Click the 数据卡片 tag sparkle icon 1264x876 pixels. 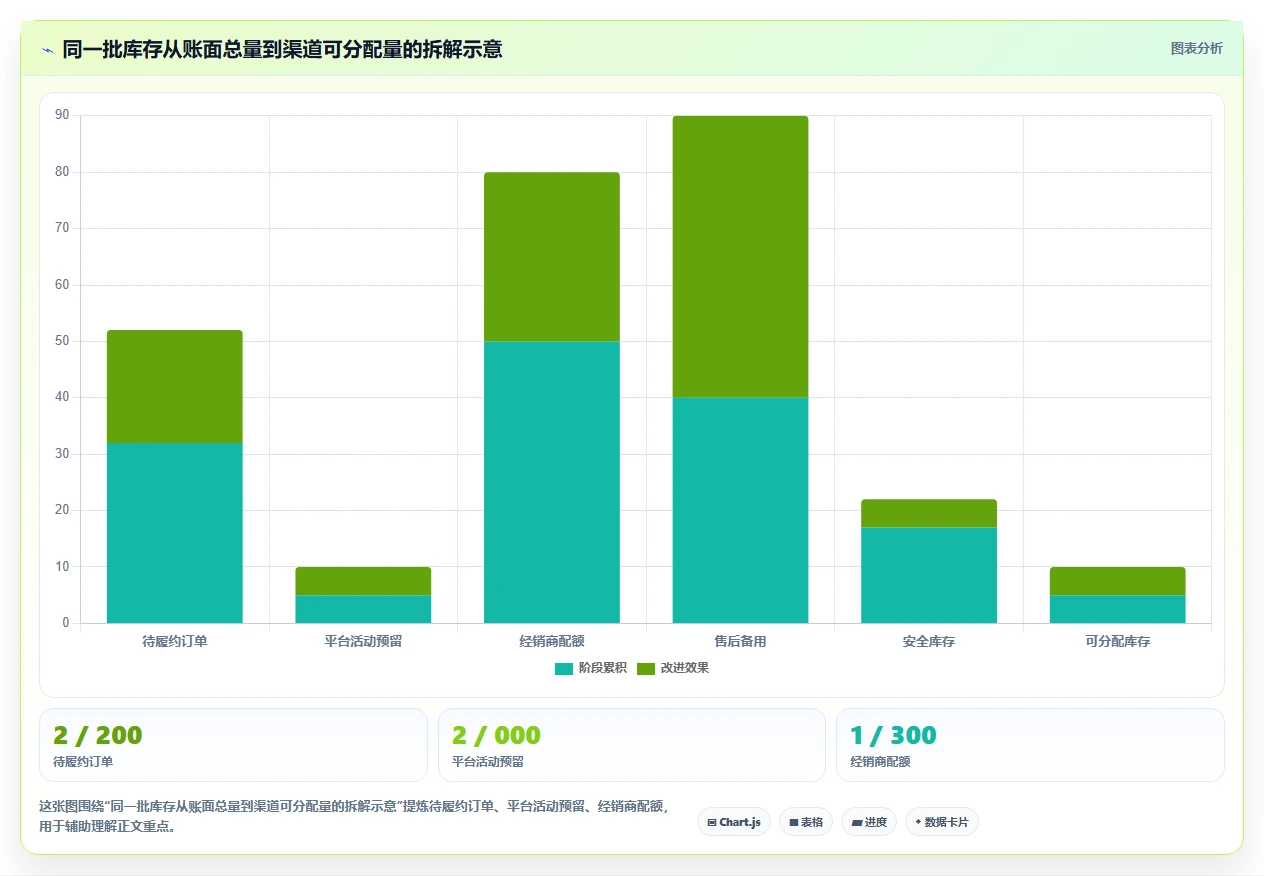(918, 822)
